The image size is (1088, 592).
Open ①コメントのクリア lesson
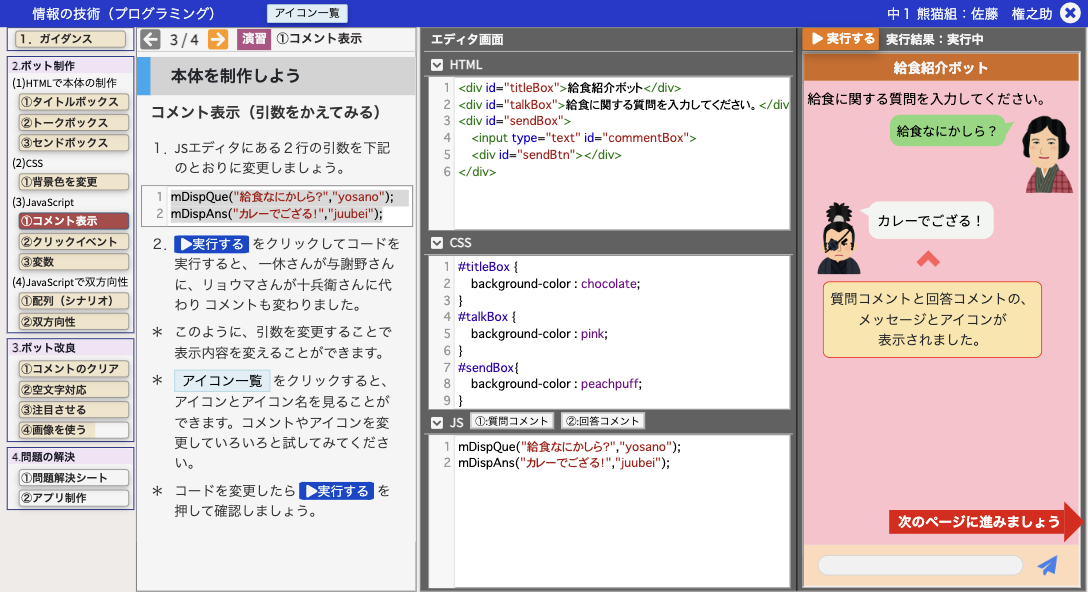(74, 369)
